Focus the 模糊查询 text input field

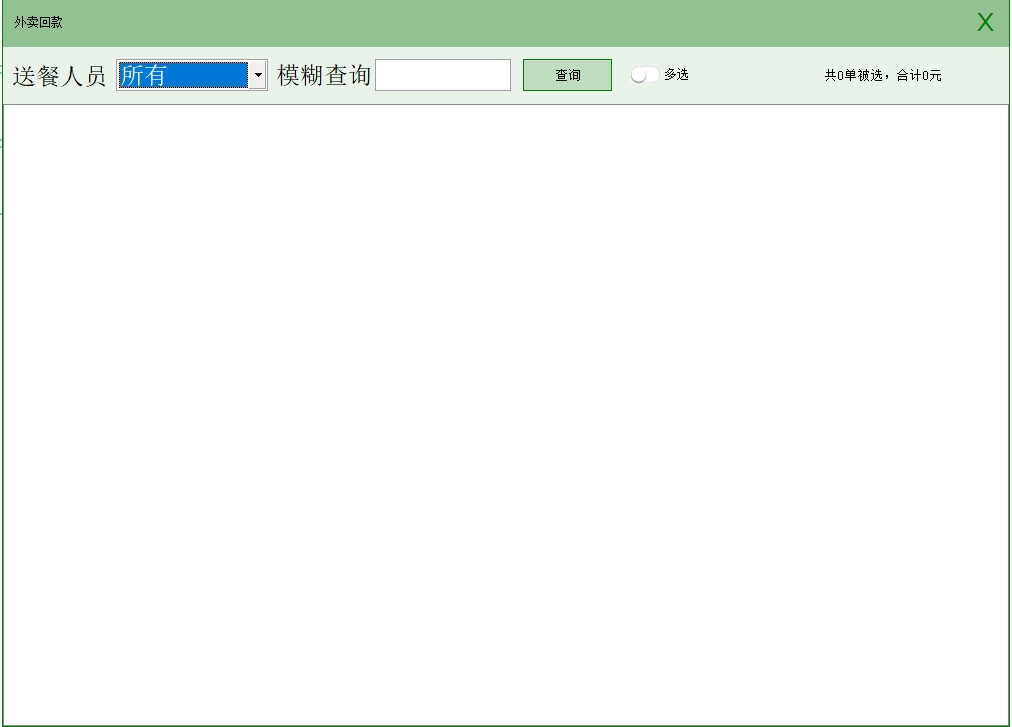pos(442,75)
